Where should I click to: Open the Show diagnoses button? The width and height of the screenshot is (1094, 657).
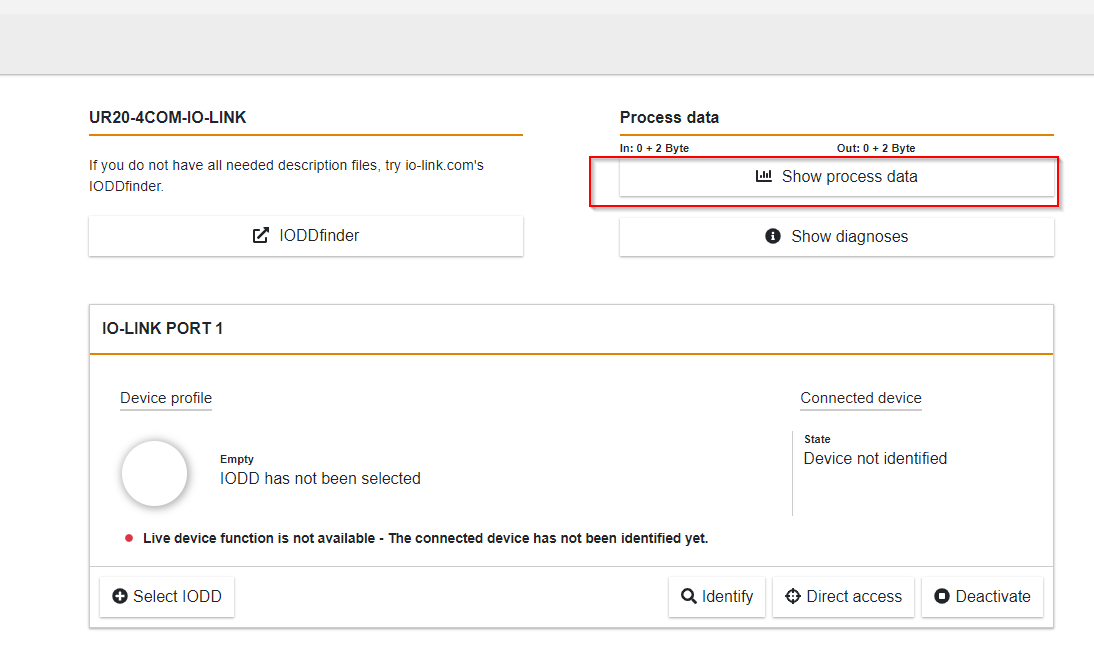tap(837, 236)
